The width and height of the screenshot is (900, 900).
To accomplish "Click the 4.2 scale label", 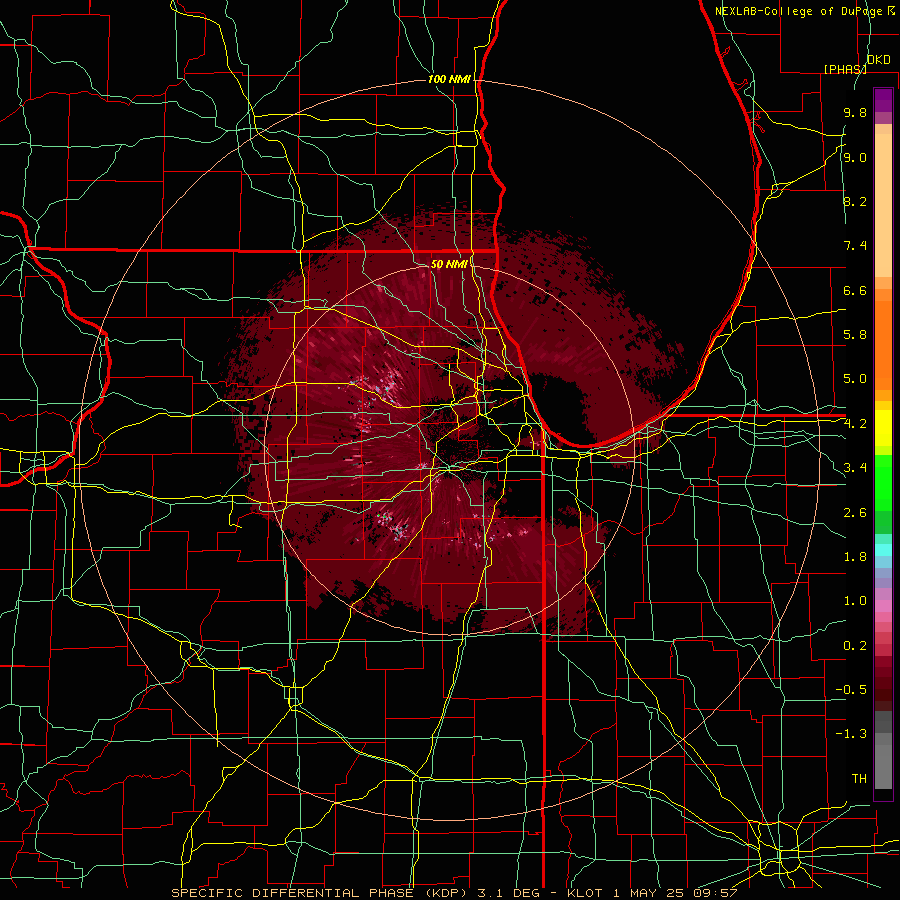I will pos(855,424).
